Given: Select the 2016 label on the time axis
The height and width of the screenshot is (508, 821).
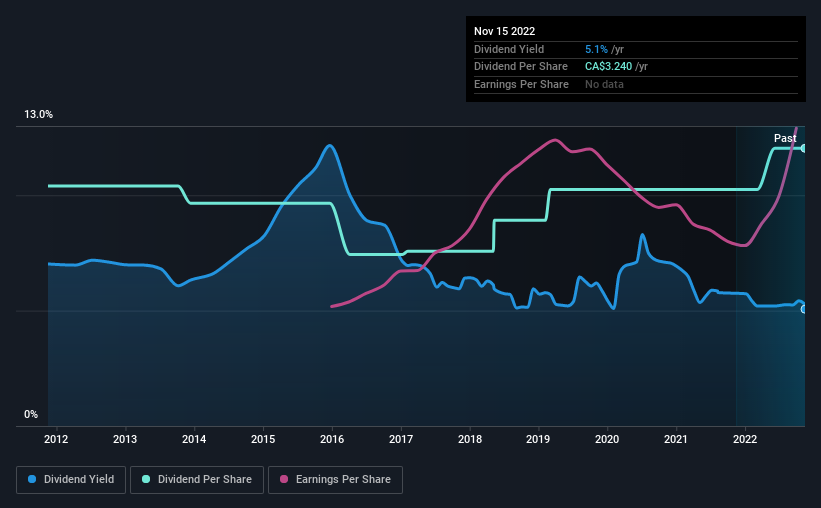Looking at the screenshot, I should point(332,439).
